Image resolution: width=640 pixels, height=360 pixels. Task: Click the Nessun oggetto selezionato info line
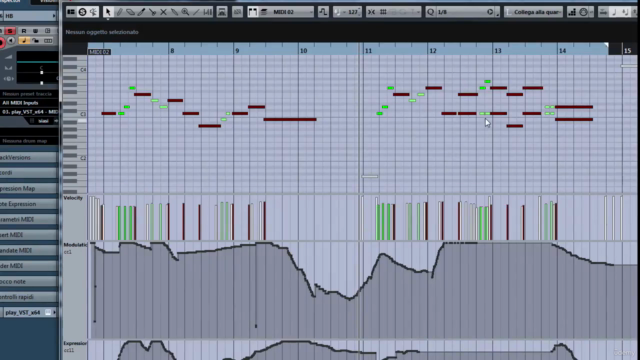(x=102, y=32)
